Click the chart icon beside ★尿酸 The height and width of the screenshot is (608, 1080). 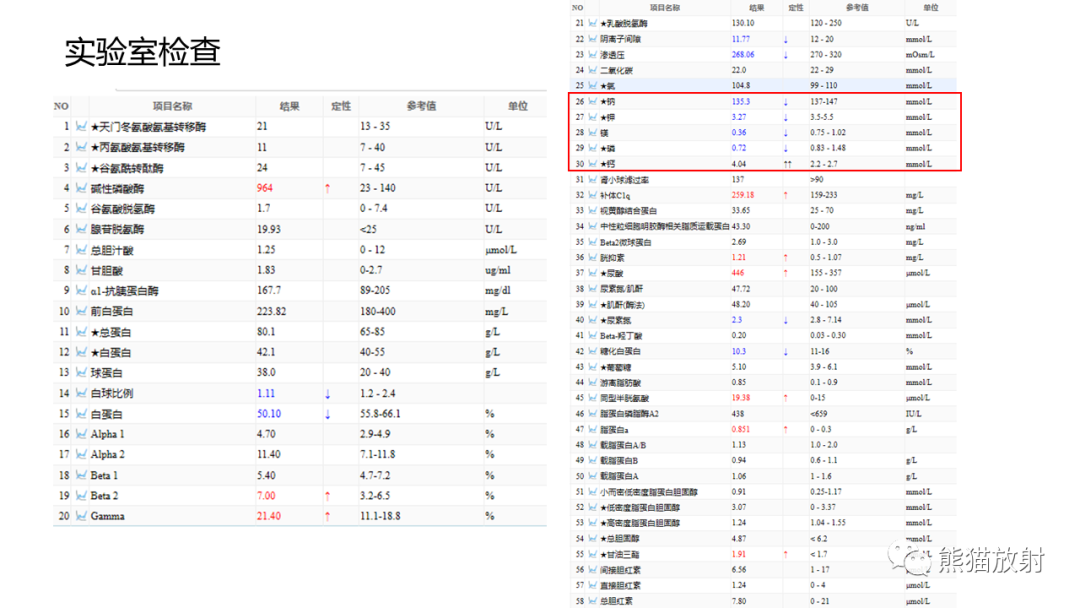[x=592, y=273]
